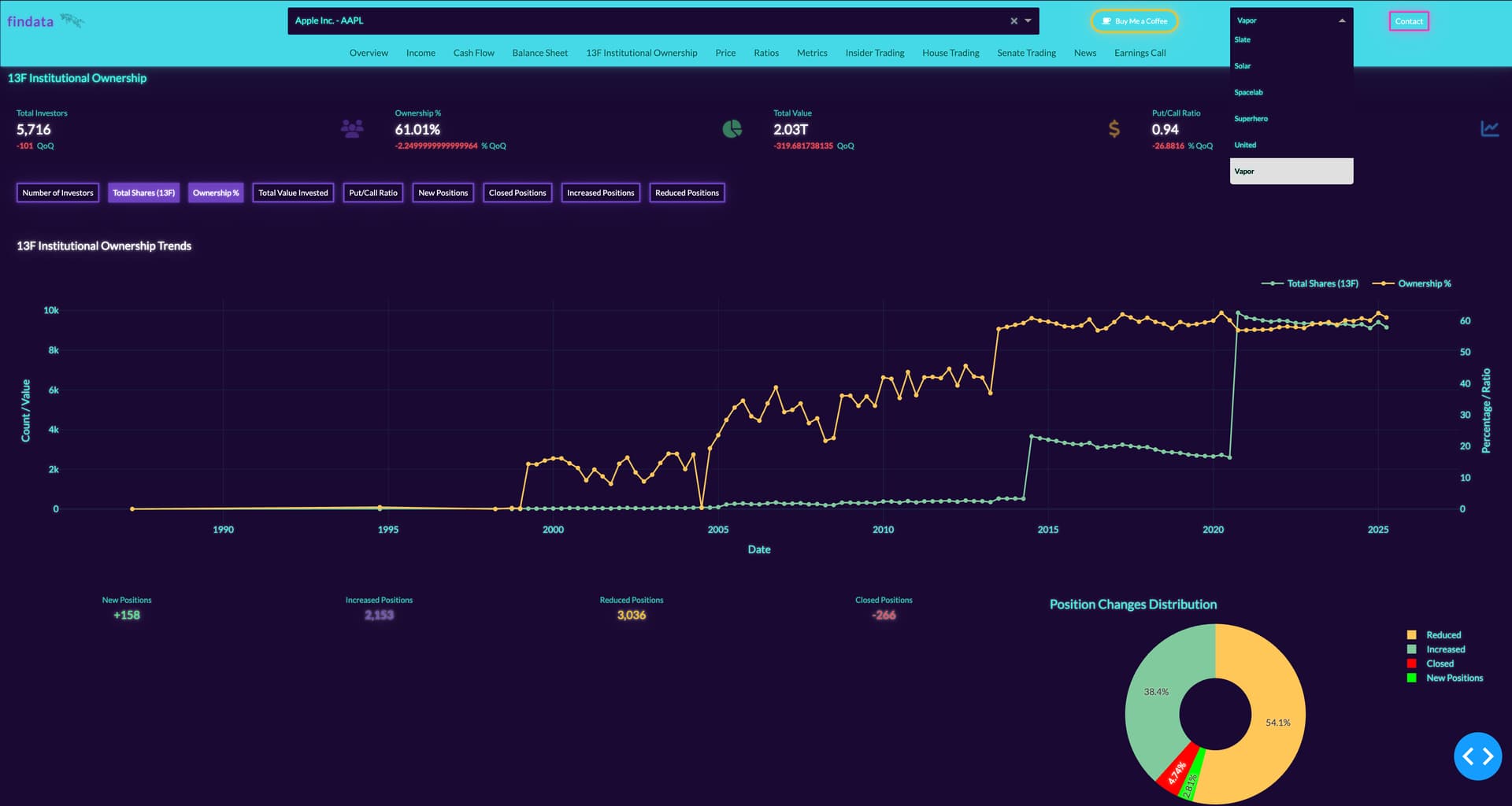Open the House Trading tab
This screenshot has width=1512, height=806.
[x=951, y=53]
